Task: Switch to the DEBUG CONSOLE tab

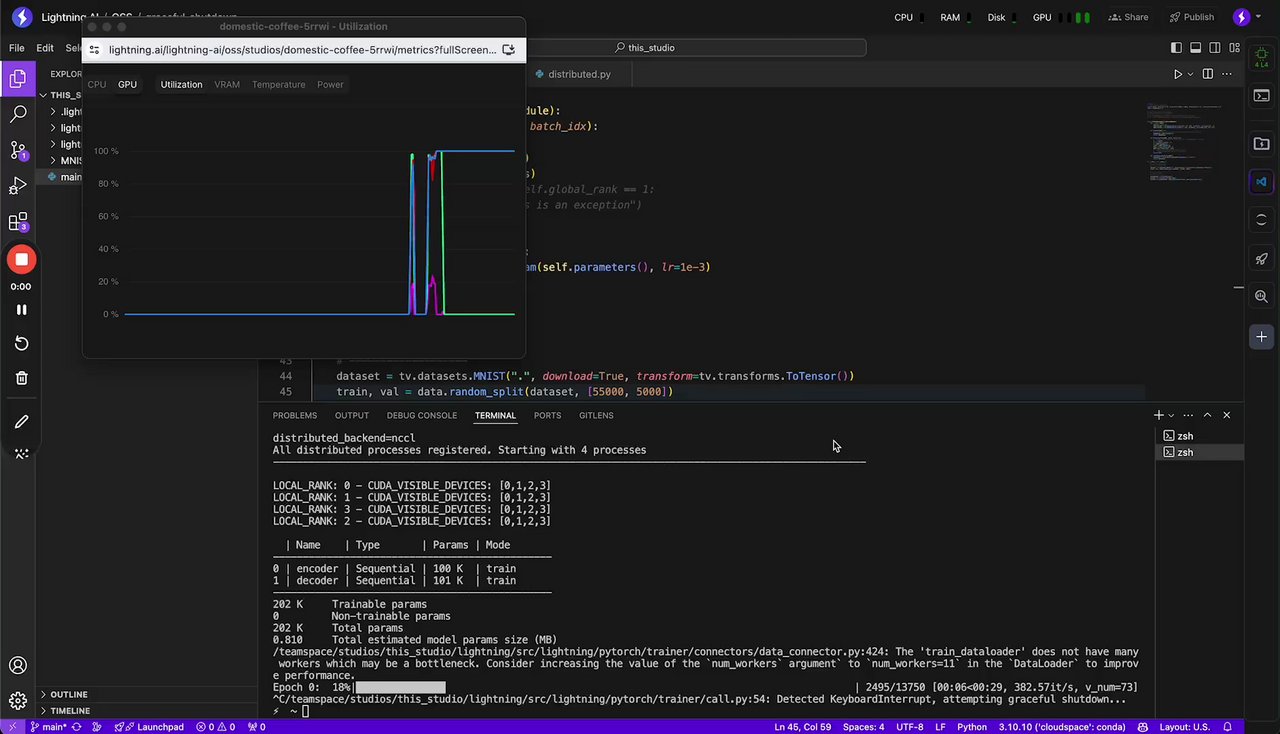Action: point(421,415)
